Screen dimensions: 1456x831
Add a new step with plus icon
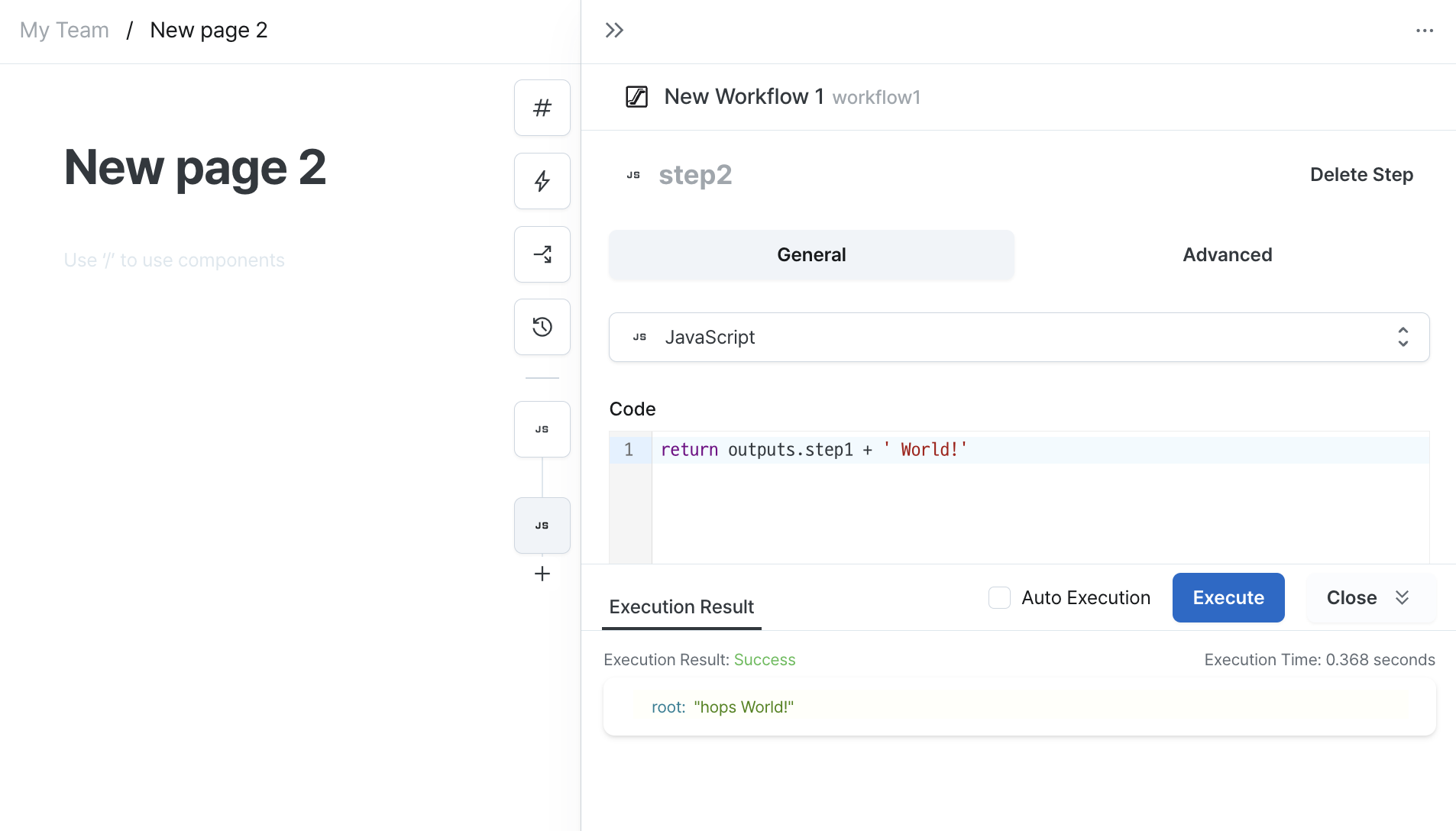pos(542,574)
